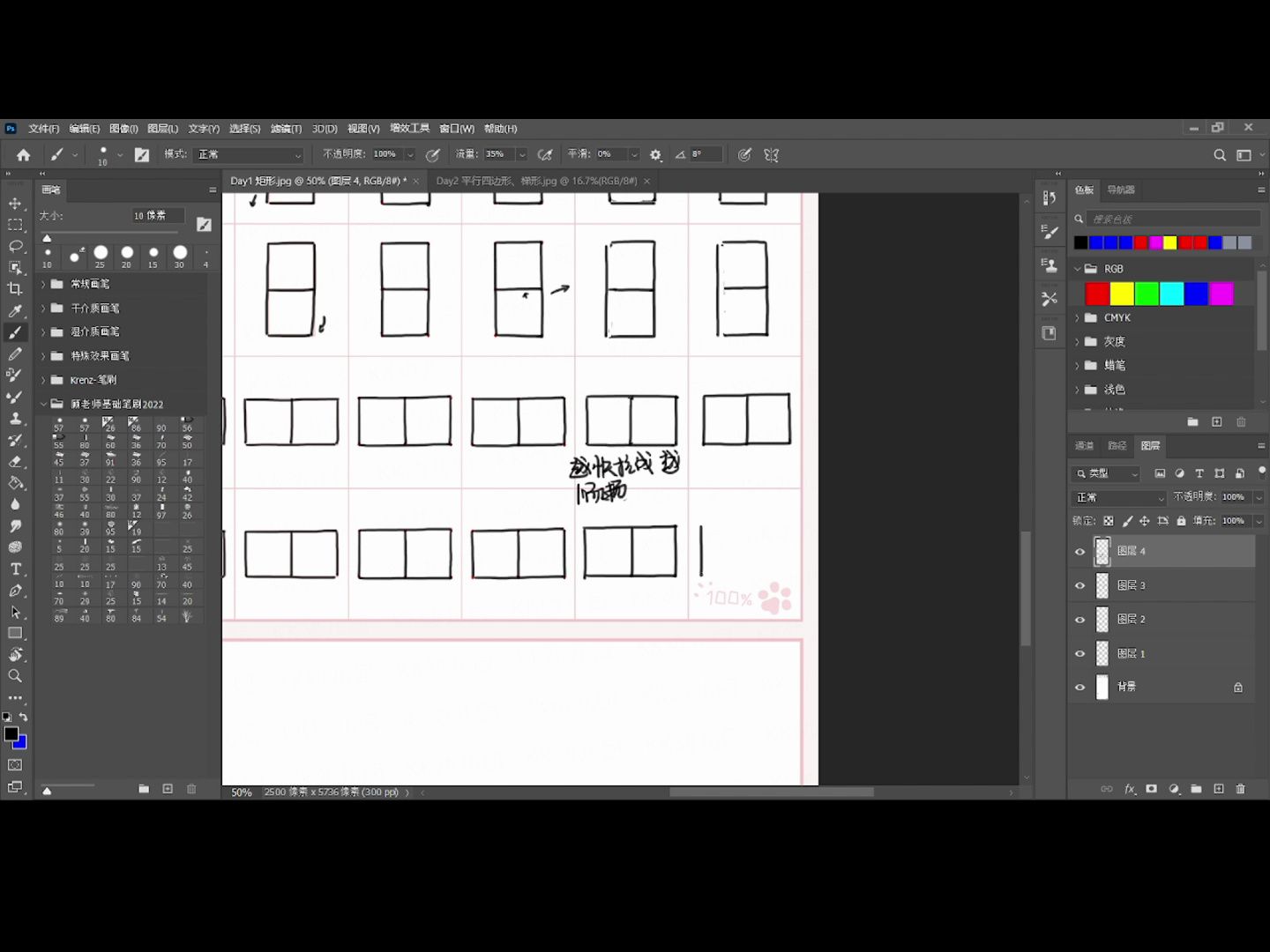Hide layer 图层 4
The width and height of the screenshot is (1270, 952).
pos(1079,552)
